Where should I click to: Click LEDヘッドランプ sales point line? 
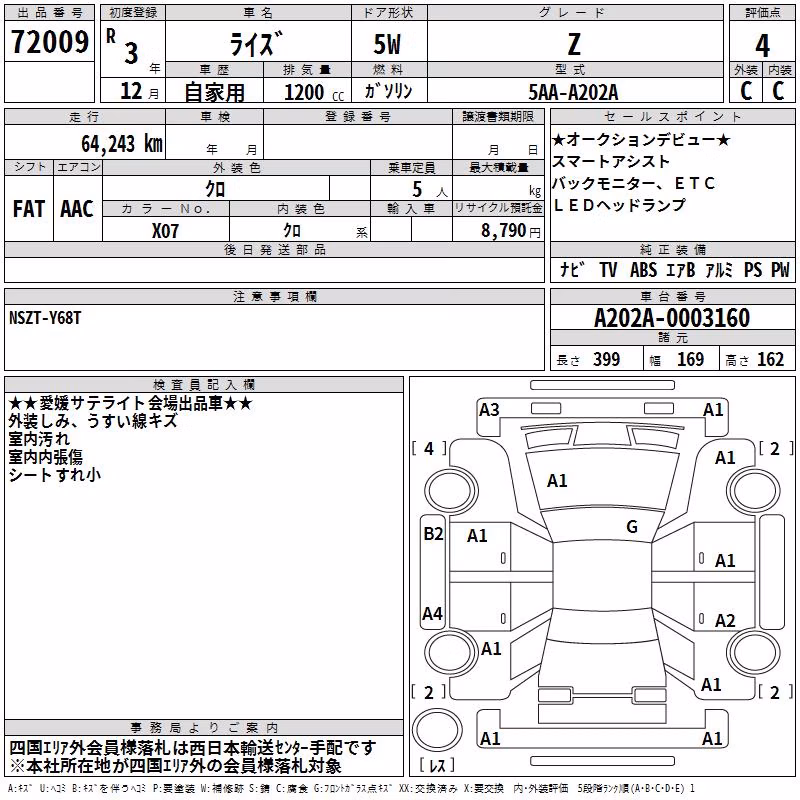pos(619,205)
